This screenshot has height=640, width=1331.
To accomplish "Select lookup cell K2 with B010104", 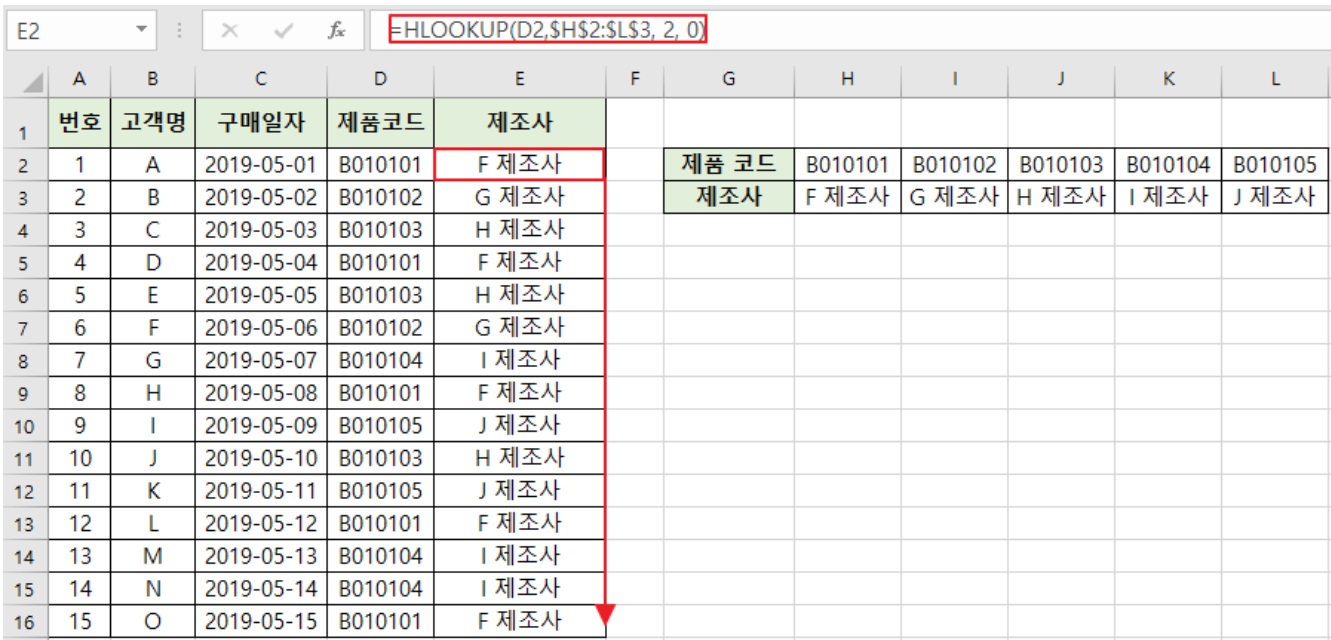I will pos(1168,164).
